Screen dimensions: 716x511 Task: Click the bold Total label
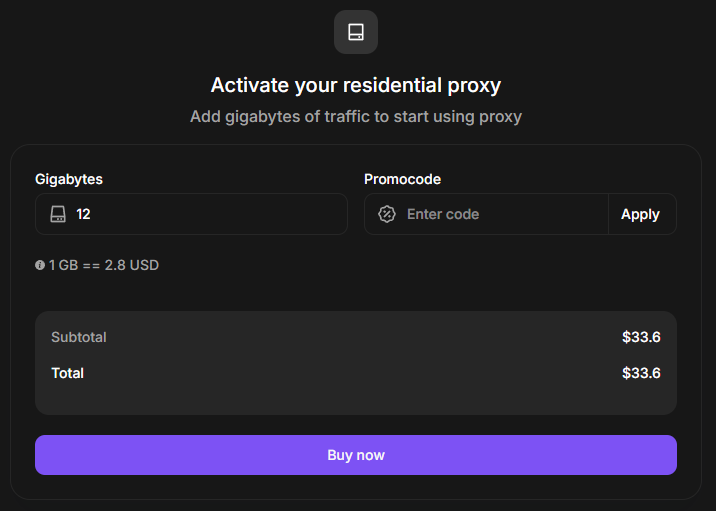tap(68, 373)
